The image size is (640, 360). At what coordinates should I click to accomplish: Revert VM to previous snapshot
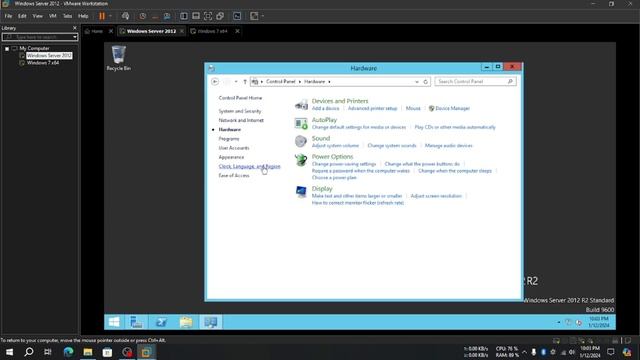coord(155,16)
